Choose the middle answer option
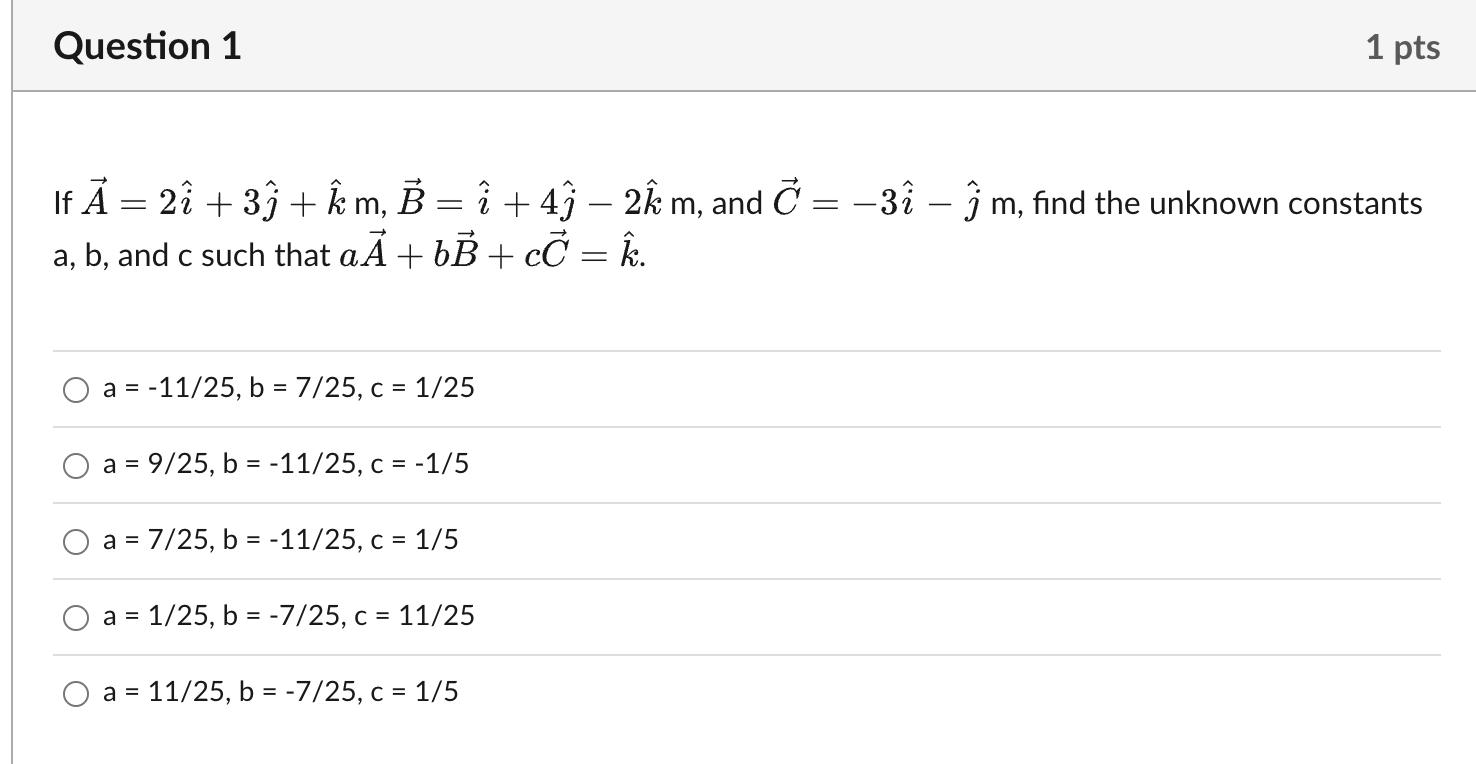The width and height of the screenshot is (1476, 764). click(76, 542)
